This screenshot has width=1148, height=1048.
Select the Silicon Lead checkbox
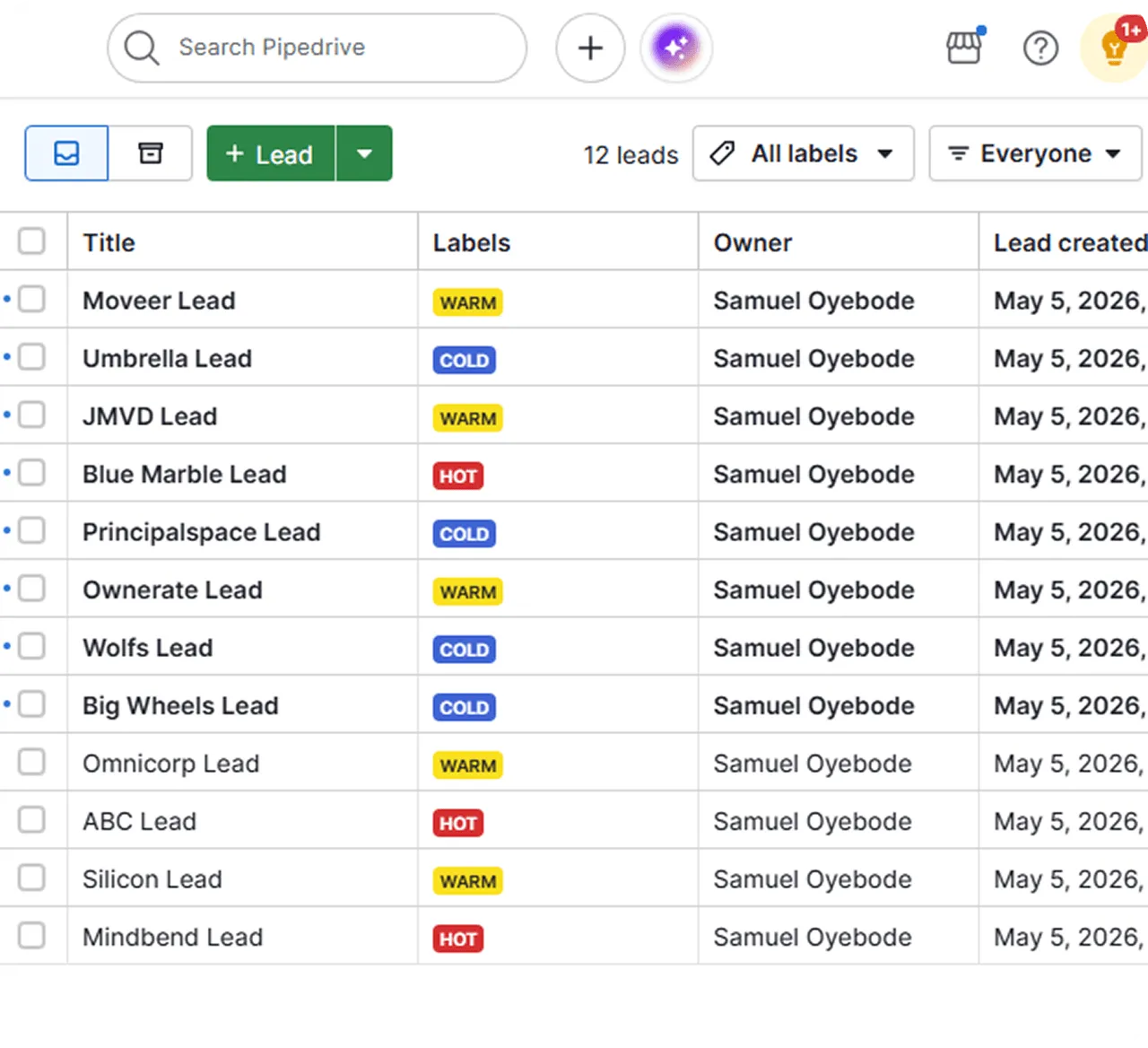point(31,878)
